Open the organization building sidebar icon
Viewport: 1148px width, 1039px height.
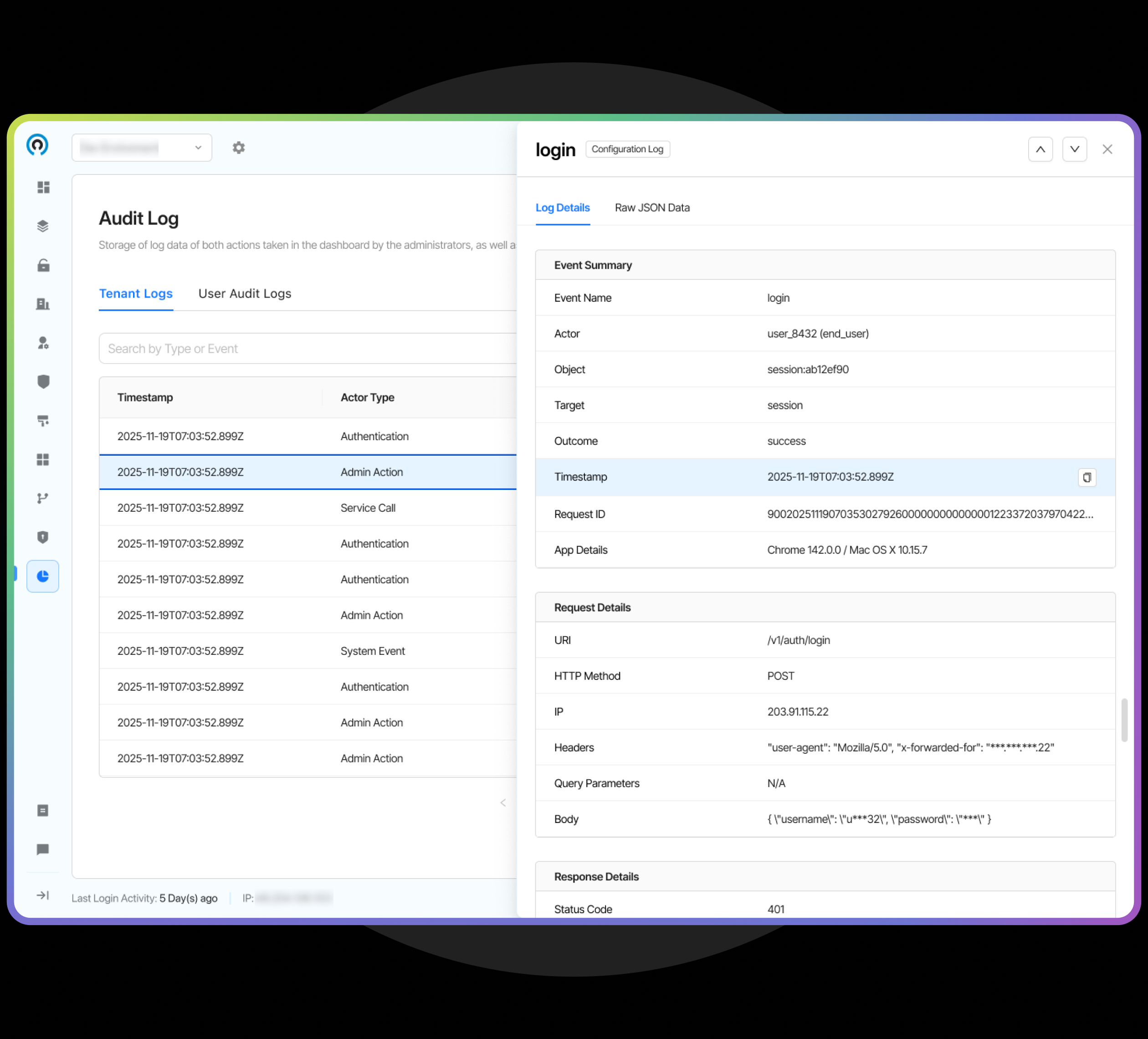(43, 303)
